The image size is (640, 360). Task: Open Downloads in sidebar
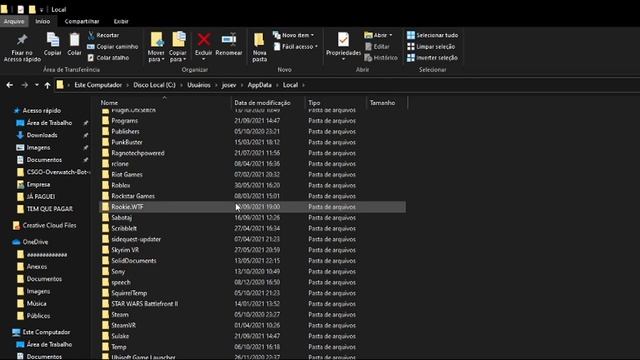pyautogui.click(x=42, y=135)
